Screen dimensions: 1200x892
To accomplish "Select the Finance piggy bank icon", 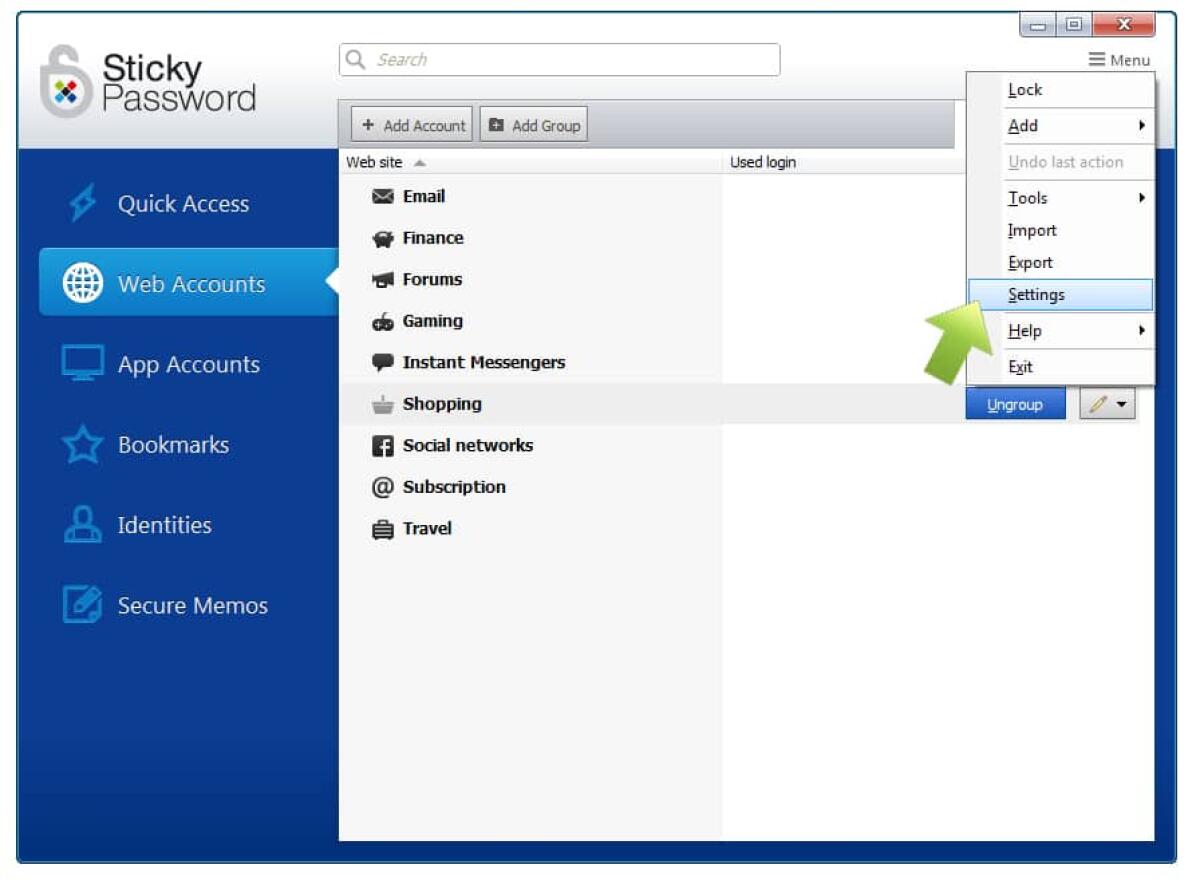I will 383,238.
